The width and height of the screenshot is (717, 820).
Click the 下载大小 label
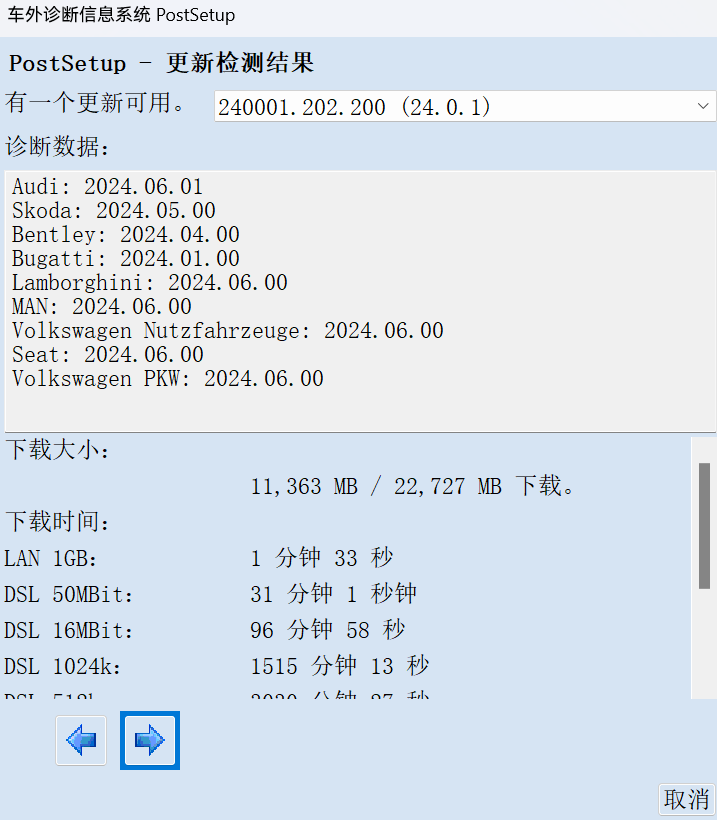point(58,450)
